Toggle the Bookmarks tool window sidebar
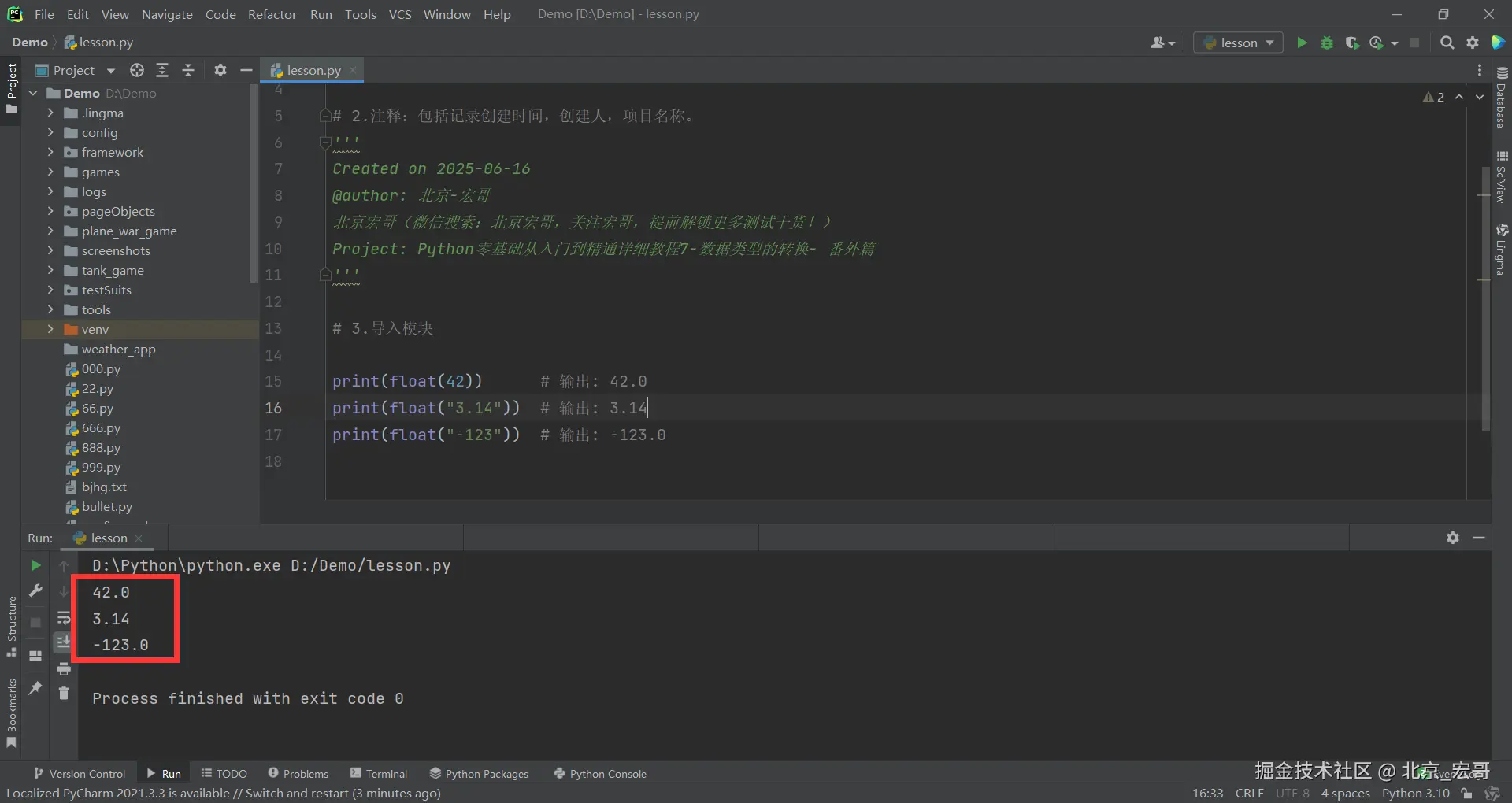 (x=11, y=713)
